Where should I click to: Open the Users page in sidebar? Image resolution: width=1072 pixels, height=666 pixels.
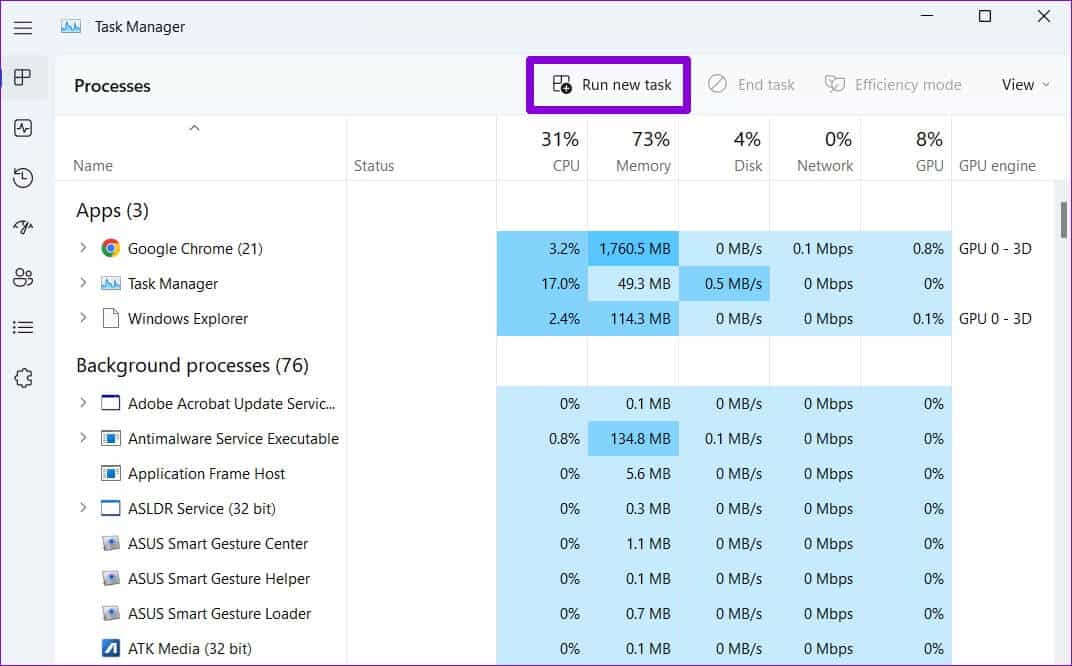click(x=23, y=277)
